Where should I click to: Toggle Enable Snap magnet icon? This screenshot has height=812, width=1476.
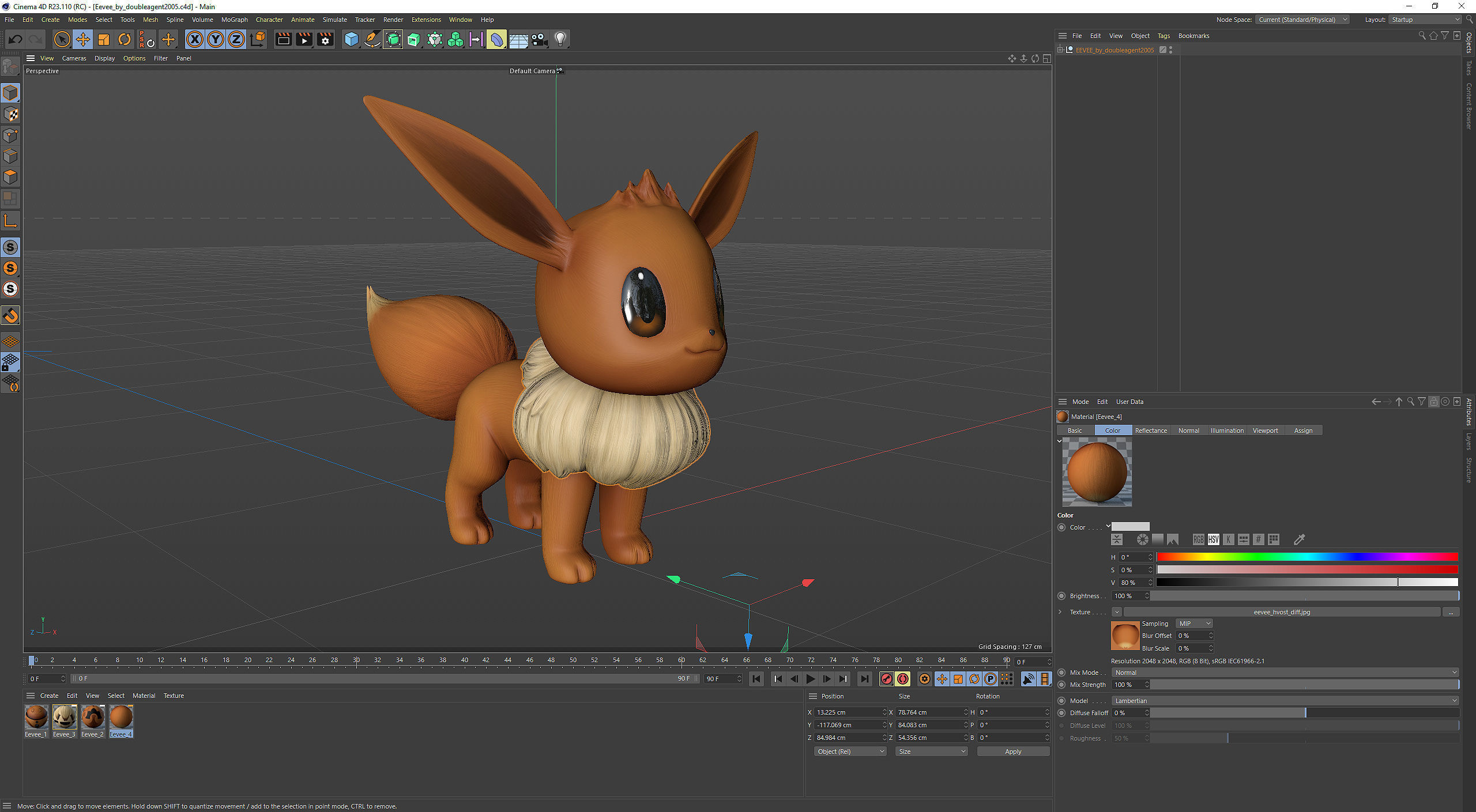[x=10, y=315]
